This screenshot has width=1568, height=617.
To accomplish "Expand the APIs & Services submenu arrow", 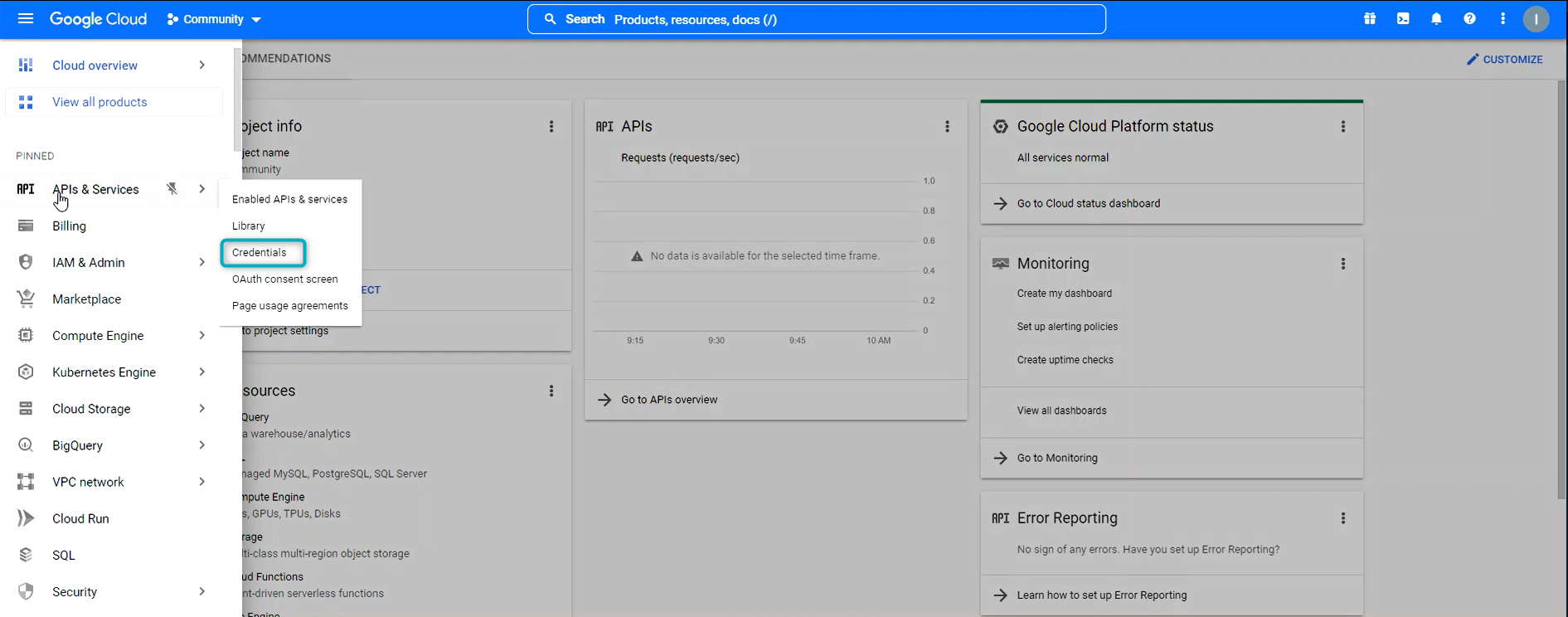I will 201,189.
